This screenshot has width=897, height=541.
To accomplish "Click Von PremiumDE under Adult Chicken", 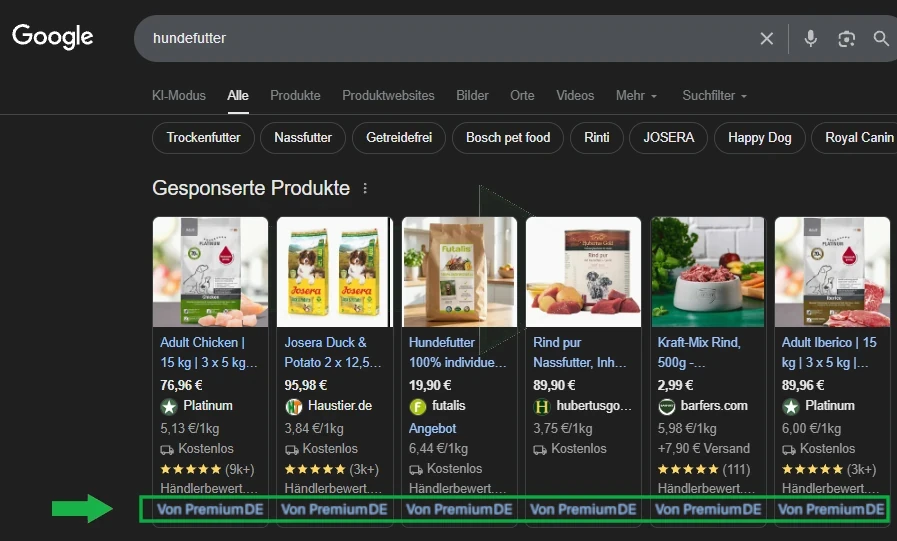I will tap(210, 510).
